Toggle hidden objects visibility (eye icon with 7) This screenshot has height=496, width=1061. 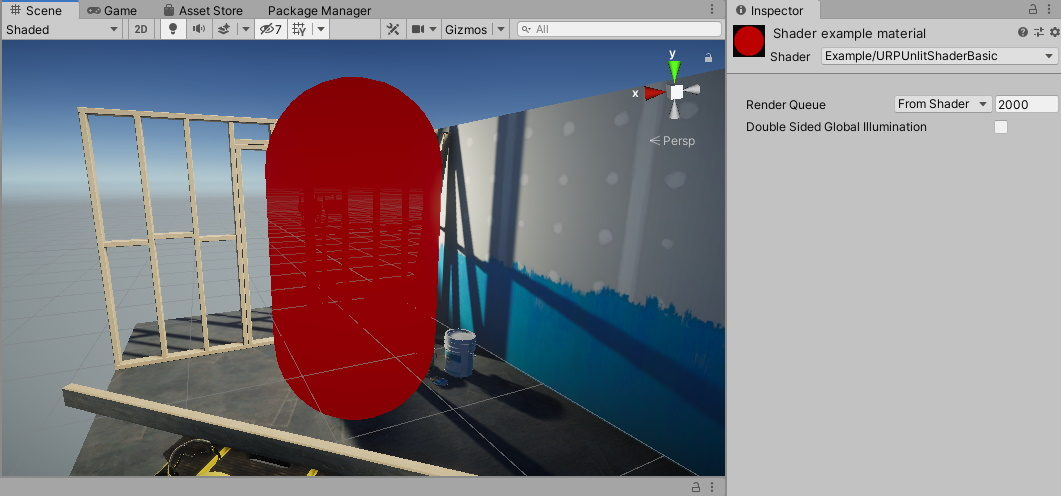270,29
